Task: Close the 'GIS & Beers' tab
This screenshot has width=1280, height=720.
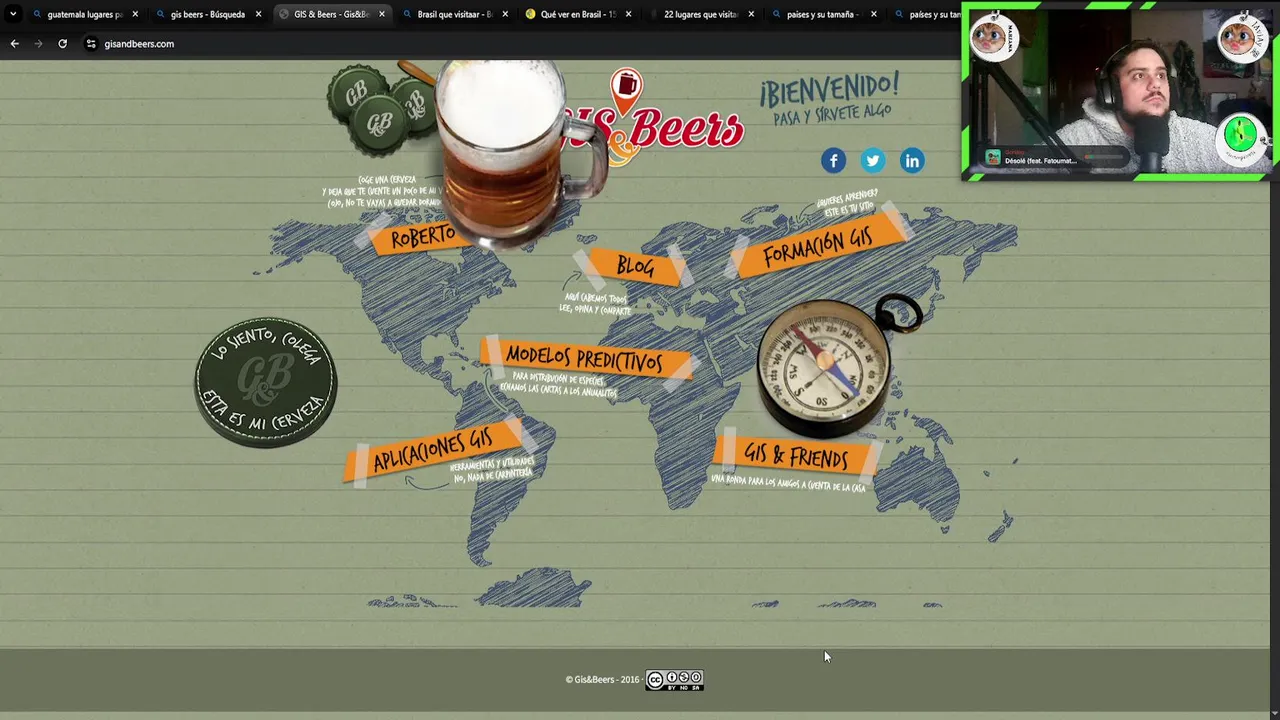Action: [x=382, y=14]
